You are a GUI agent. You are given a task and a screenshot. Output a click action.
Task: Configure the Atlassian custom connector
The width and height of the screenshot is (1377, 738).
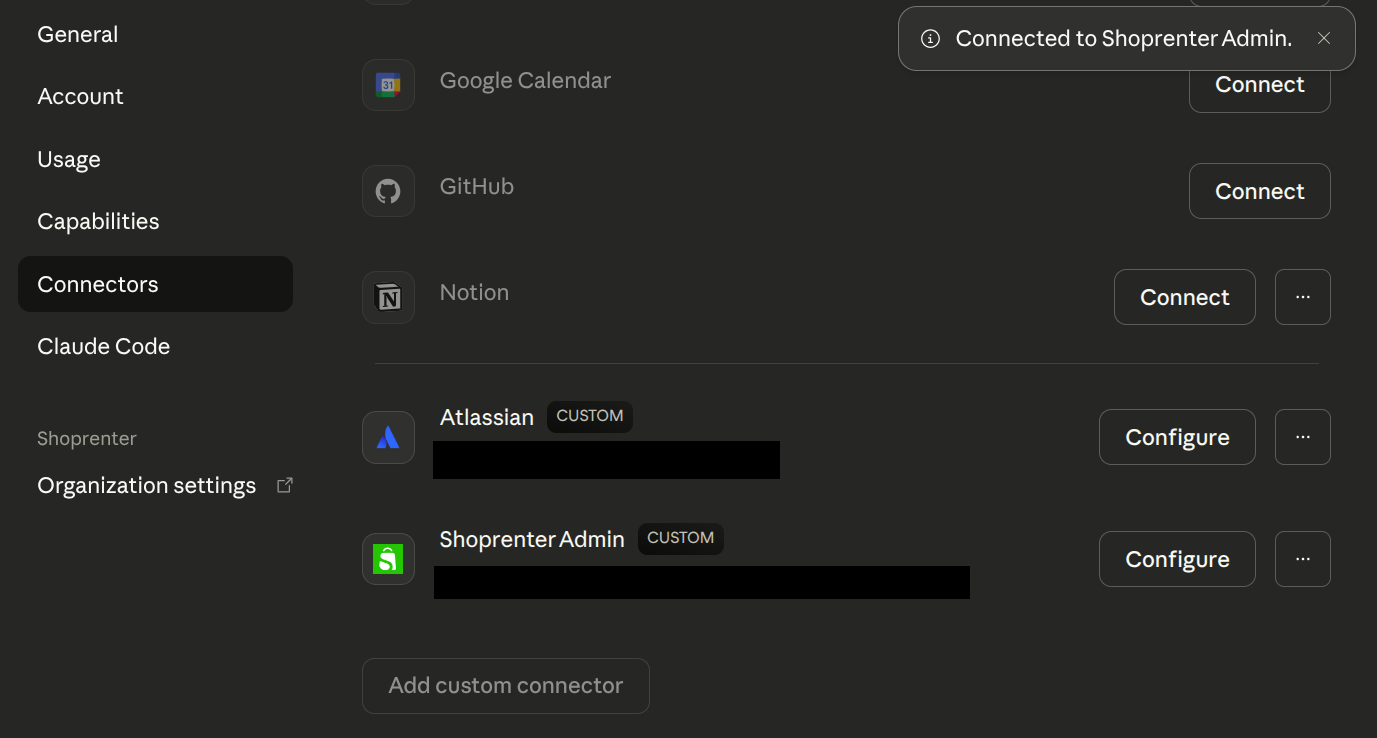(1177, 437)
